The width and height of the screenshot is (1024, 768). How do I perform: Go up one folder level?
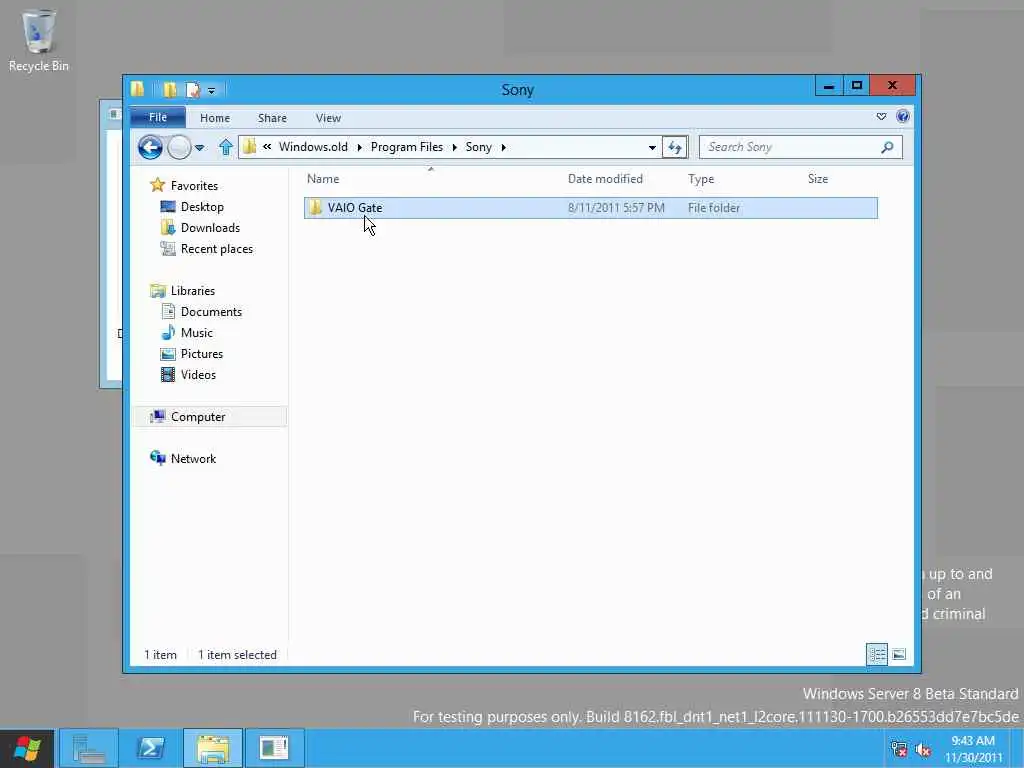[x=225, y=147]
